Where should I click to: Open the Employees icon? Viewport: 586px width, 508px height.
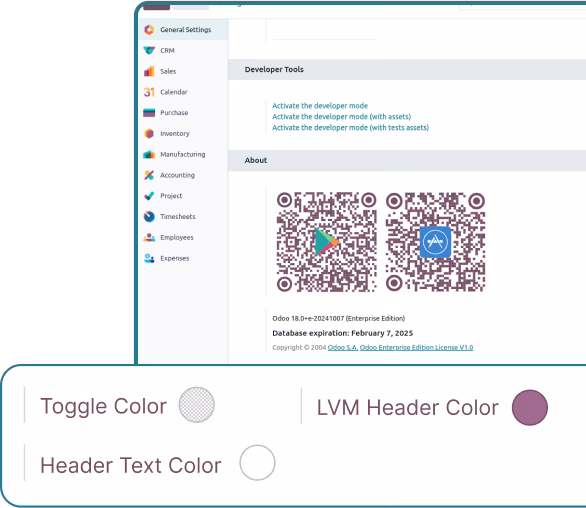coord(149,237)
